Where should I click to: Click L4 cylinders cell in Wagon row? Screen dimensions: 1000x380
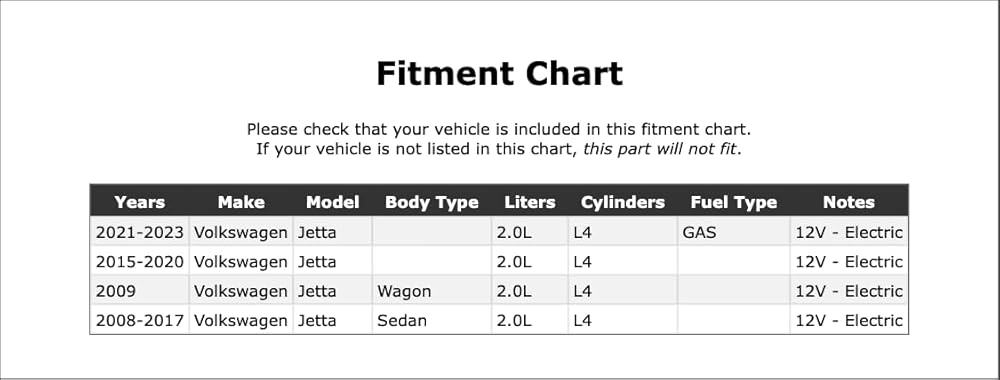[622, 291]
